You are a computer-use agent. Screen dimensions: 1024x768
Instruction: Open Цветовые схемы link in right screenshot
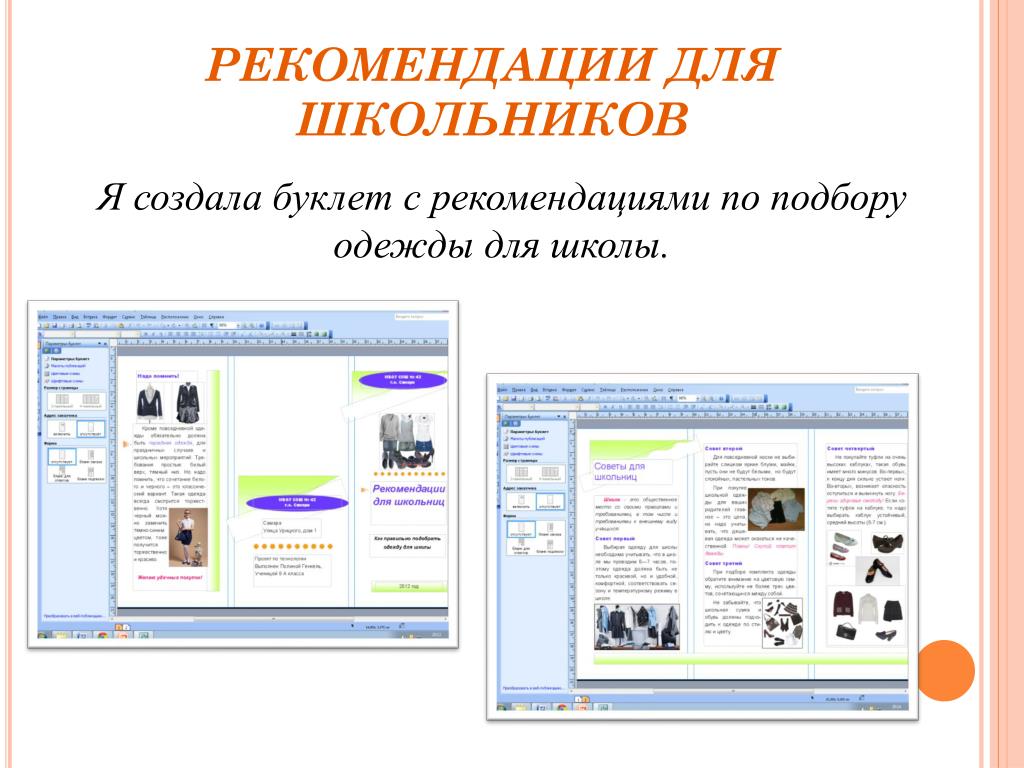(x=524, y=447)
